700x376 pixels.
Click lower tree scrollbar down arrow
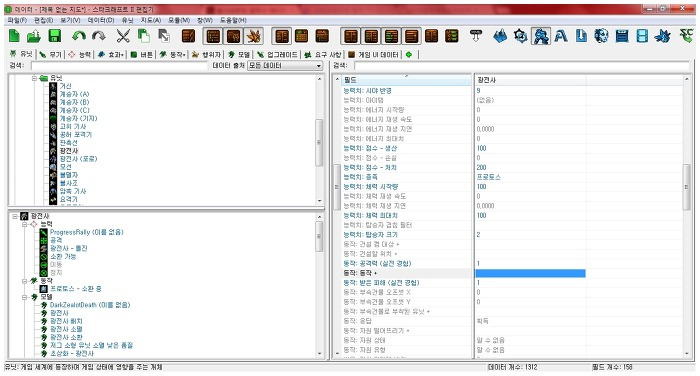[x=319, y=353]
